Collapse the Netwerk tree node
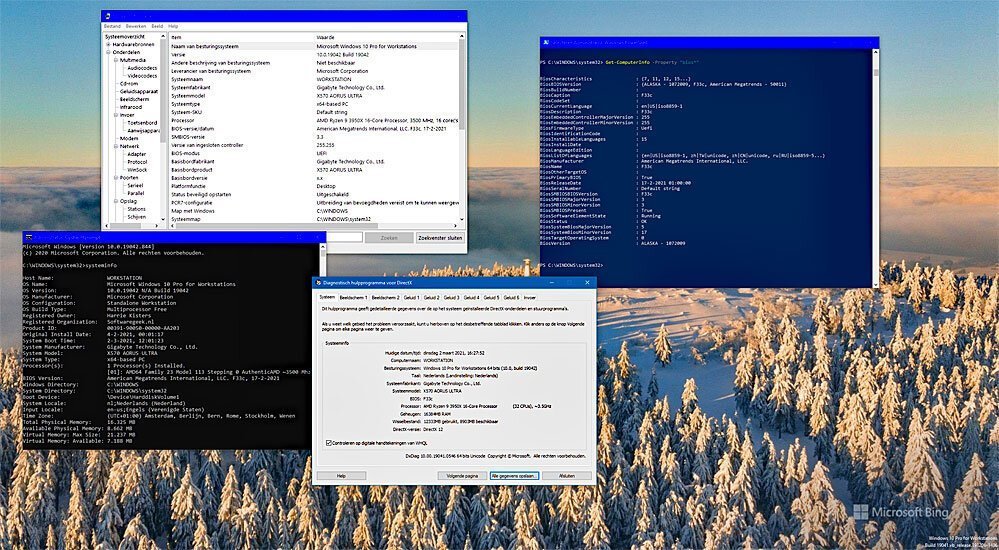Viewport: 999px width, 550px height. (116, 146)
